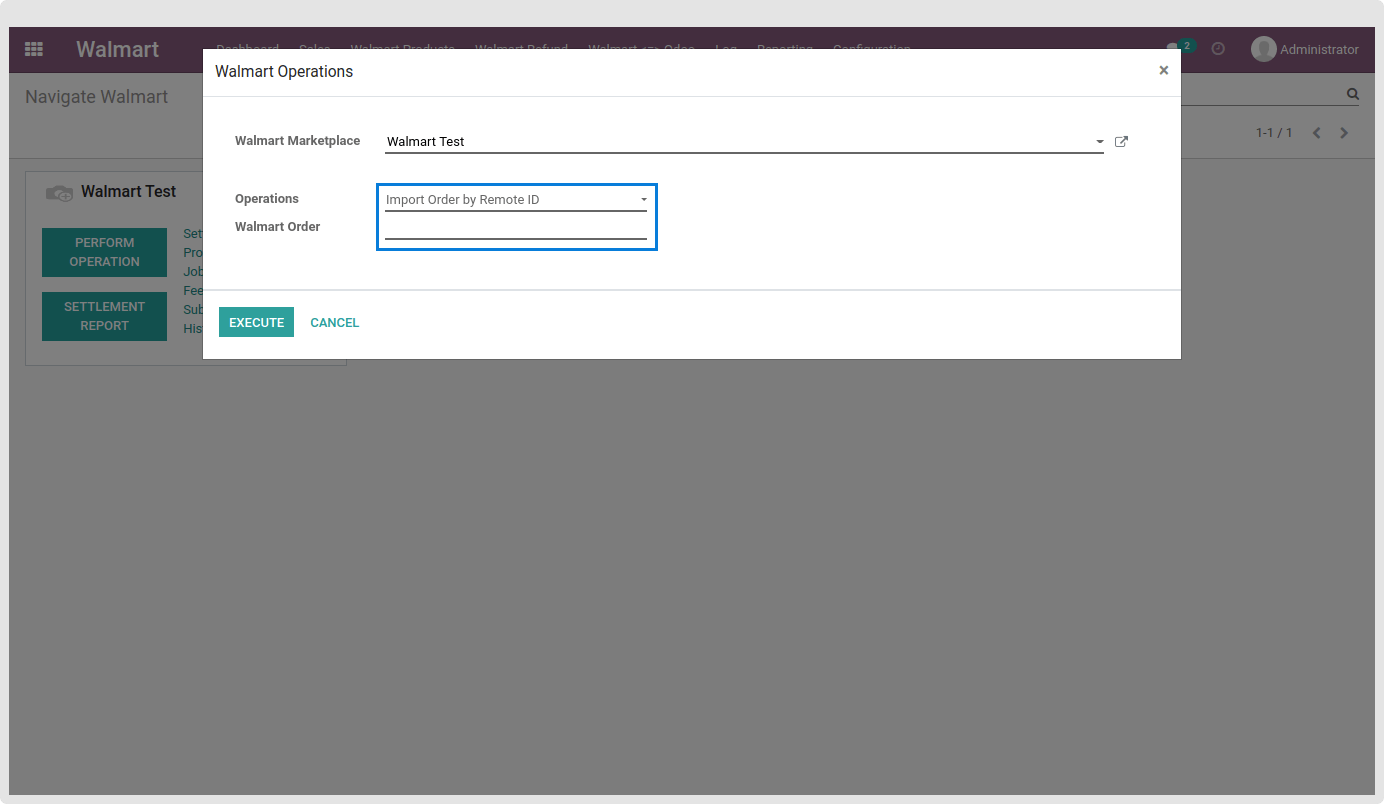
Task: Go to next page with right chevron
Action: 1344,133
